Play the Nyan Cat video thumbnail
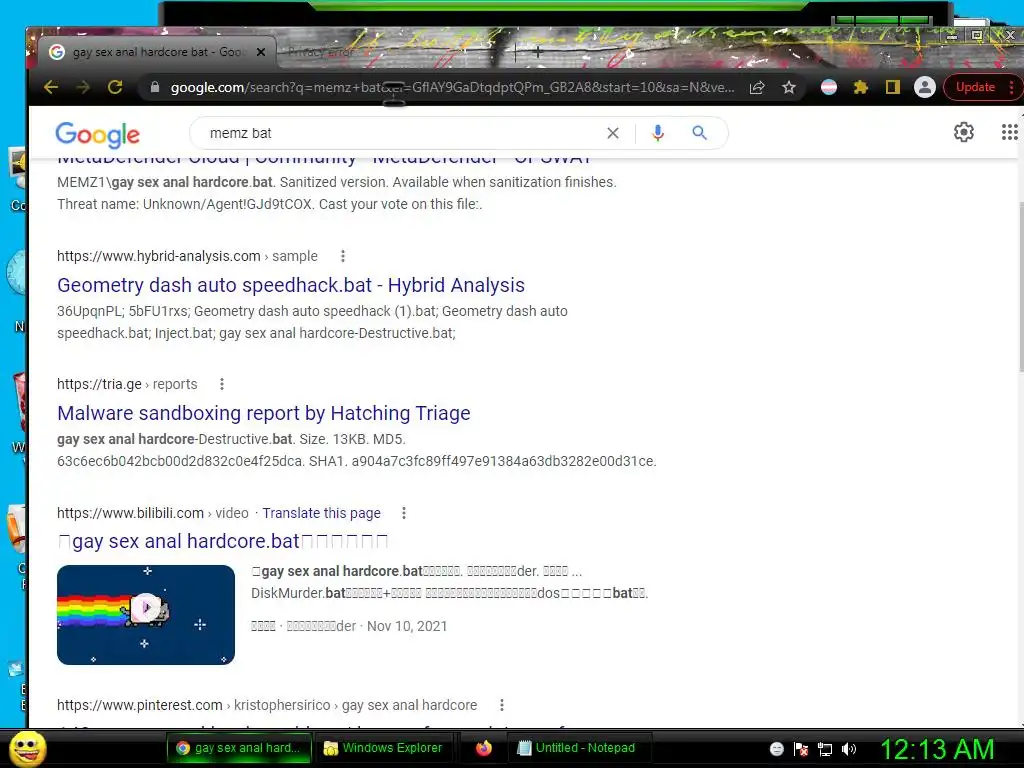The image size is (1024, 768). tap(146, 615)
